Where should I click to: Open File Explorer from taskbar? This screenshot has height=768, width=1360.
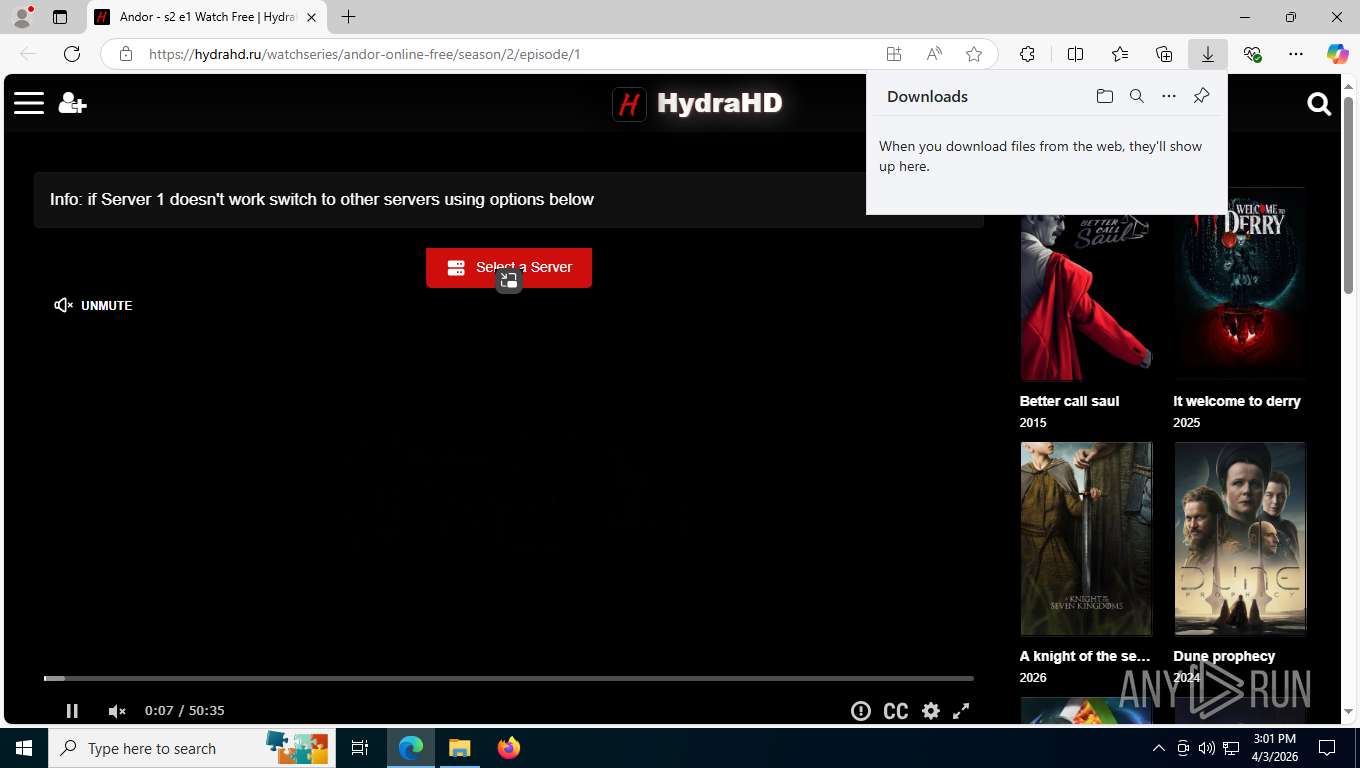pyautogui.click(x=459, y=748)
